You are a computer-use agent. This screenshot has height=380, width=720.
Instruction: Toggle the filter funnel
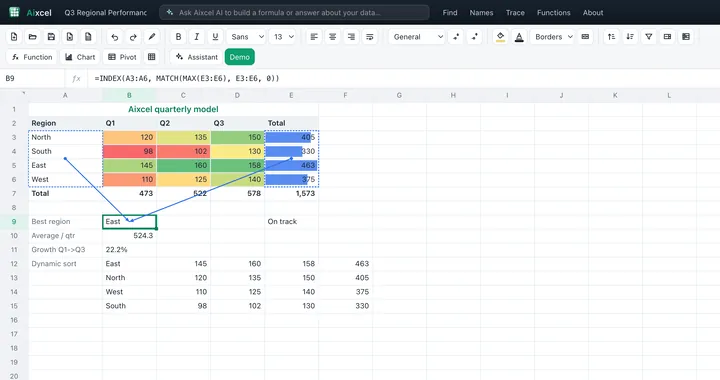point(648,37)
